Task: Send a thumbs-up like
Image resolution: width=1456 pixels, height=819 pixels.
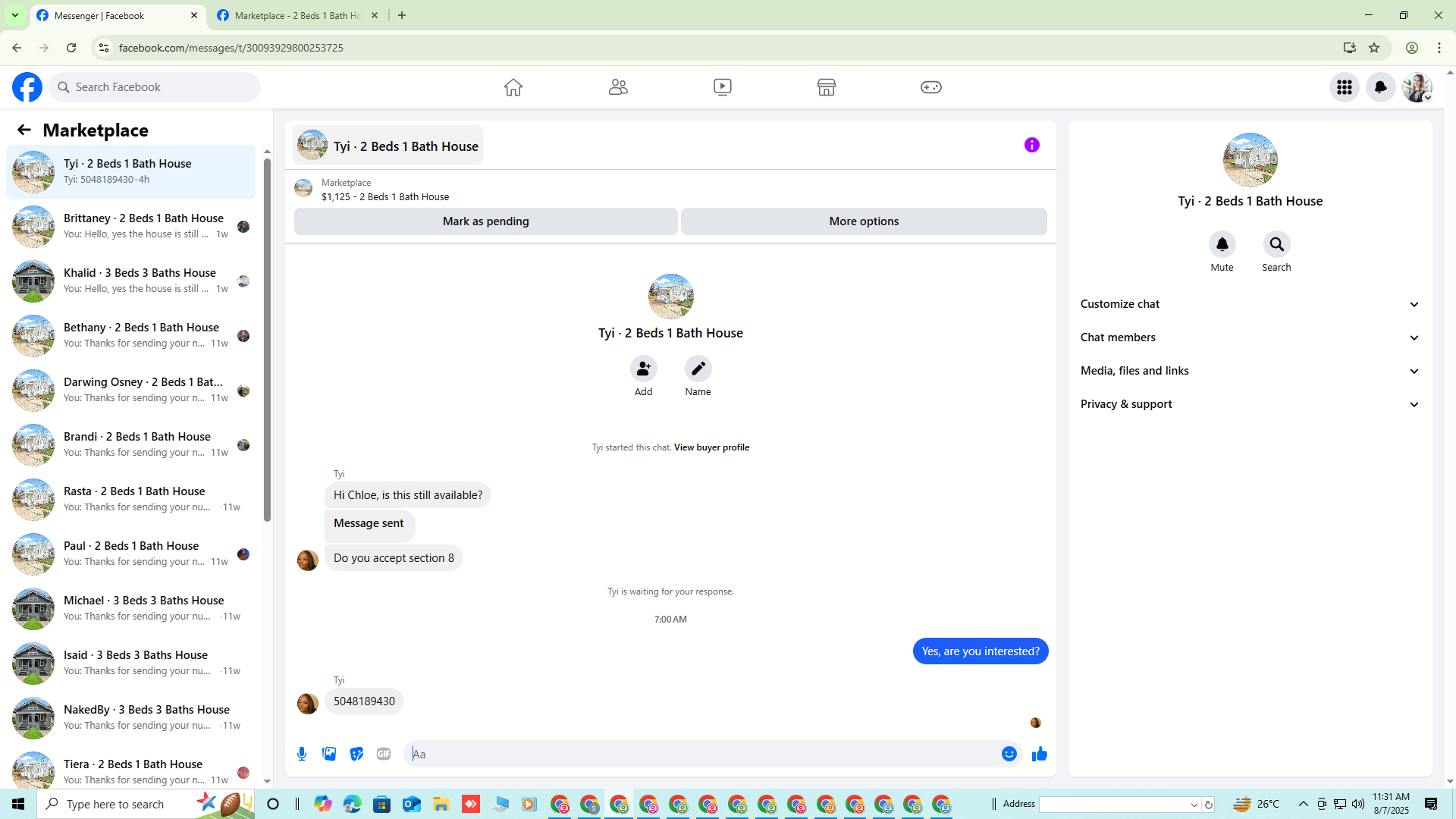Action: [x=1040, y=754]
